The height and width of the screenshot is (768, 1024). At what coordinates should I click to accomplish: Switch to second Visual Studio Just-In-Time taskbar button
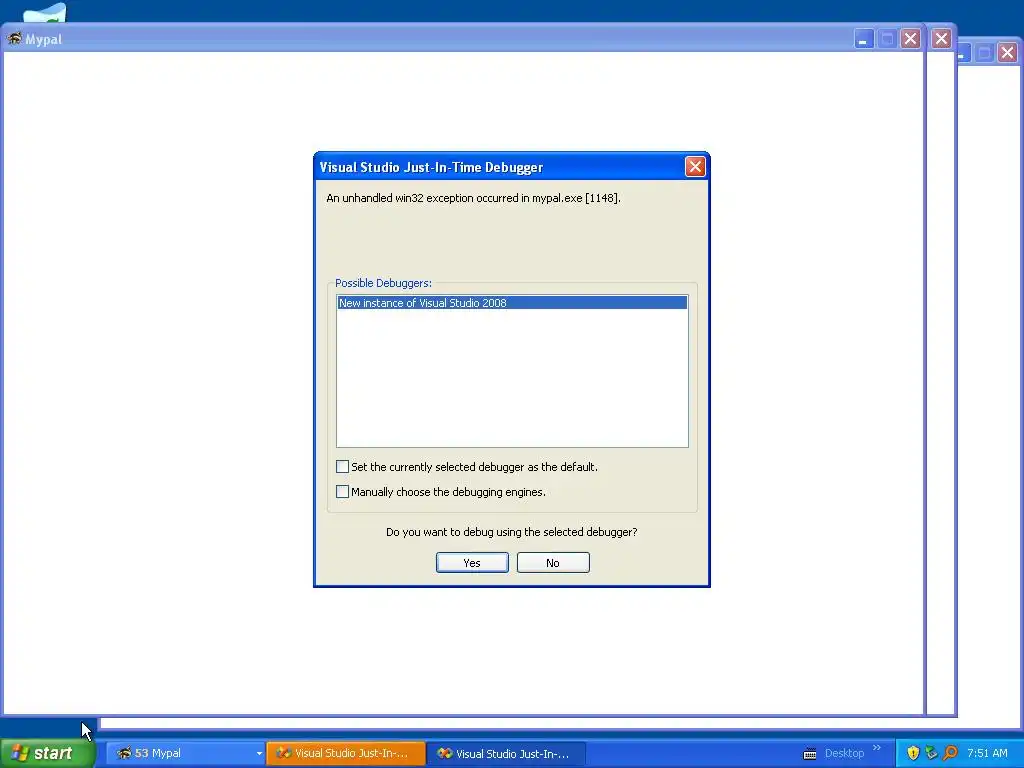[507, 753]
